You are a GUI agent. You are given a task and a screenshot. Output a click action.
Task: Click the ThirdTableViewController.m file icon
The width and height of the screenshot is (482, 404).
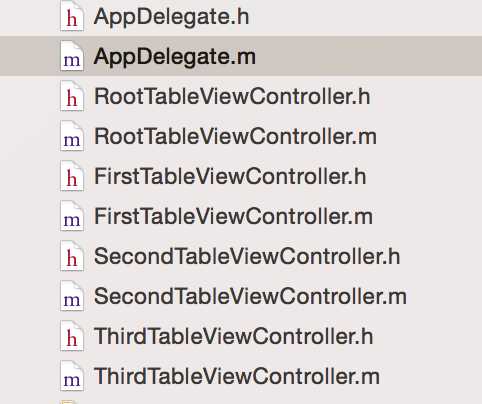[x=72, y=376]
